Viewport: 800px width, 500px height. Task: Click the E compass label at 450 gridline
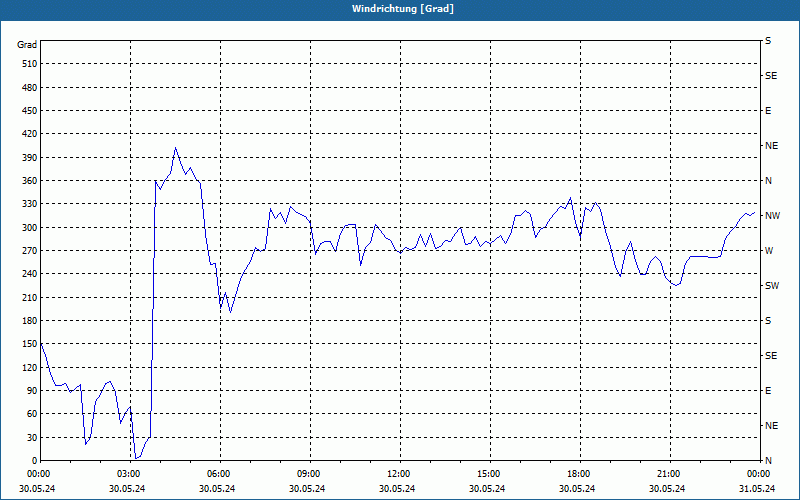[x=768, y=111]
